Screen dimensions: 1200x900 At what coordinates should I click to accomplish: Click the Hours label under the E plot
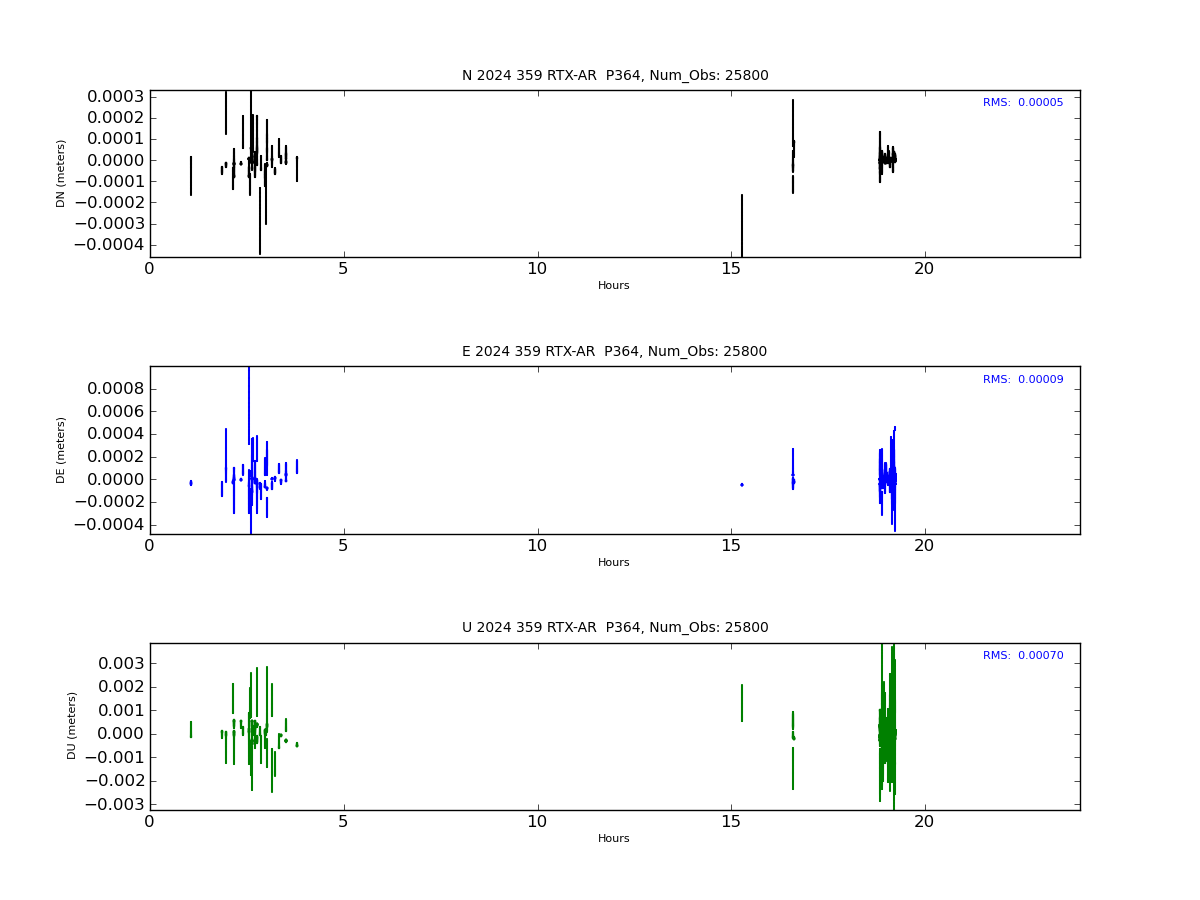[614, 563]
